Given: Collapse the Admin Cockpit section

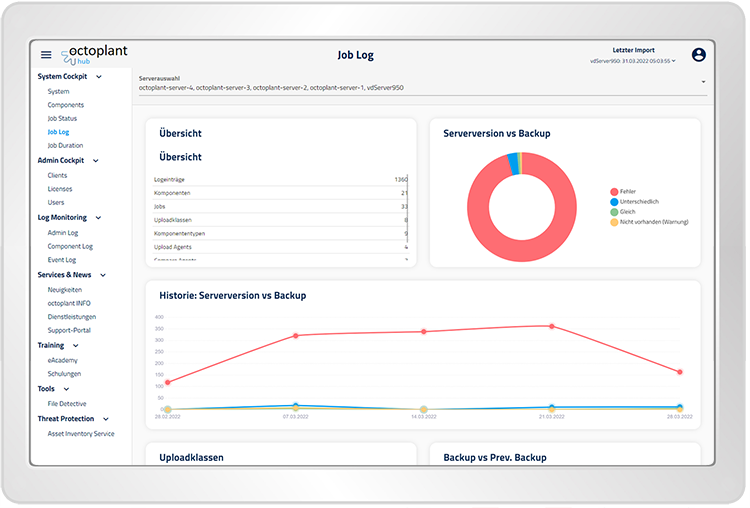Looking at the screenshot, I should coord(96,160).
